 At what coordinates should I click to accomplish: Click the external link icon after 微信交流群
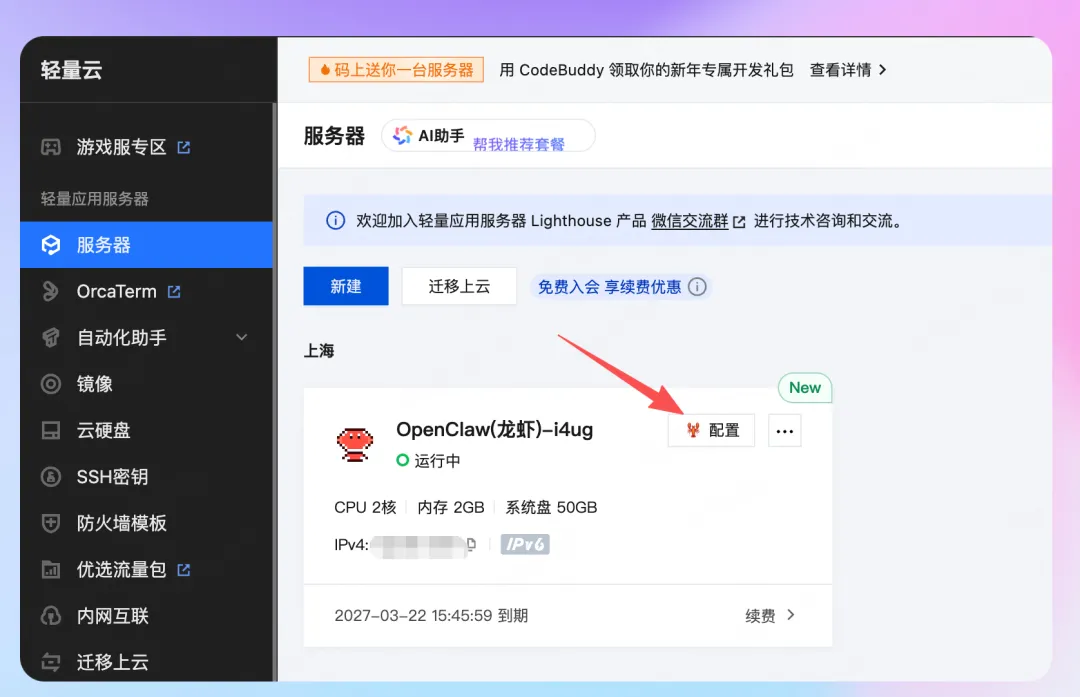pyautogui.click(x=739, y=222)
